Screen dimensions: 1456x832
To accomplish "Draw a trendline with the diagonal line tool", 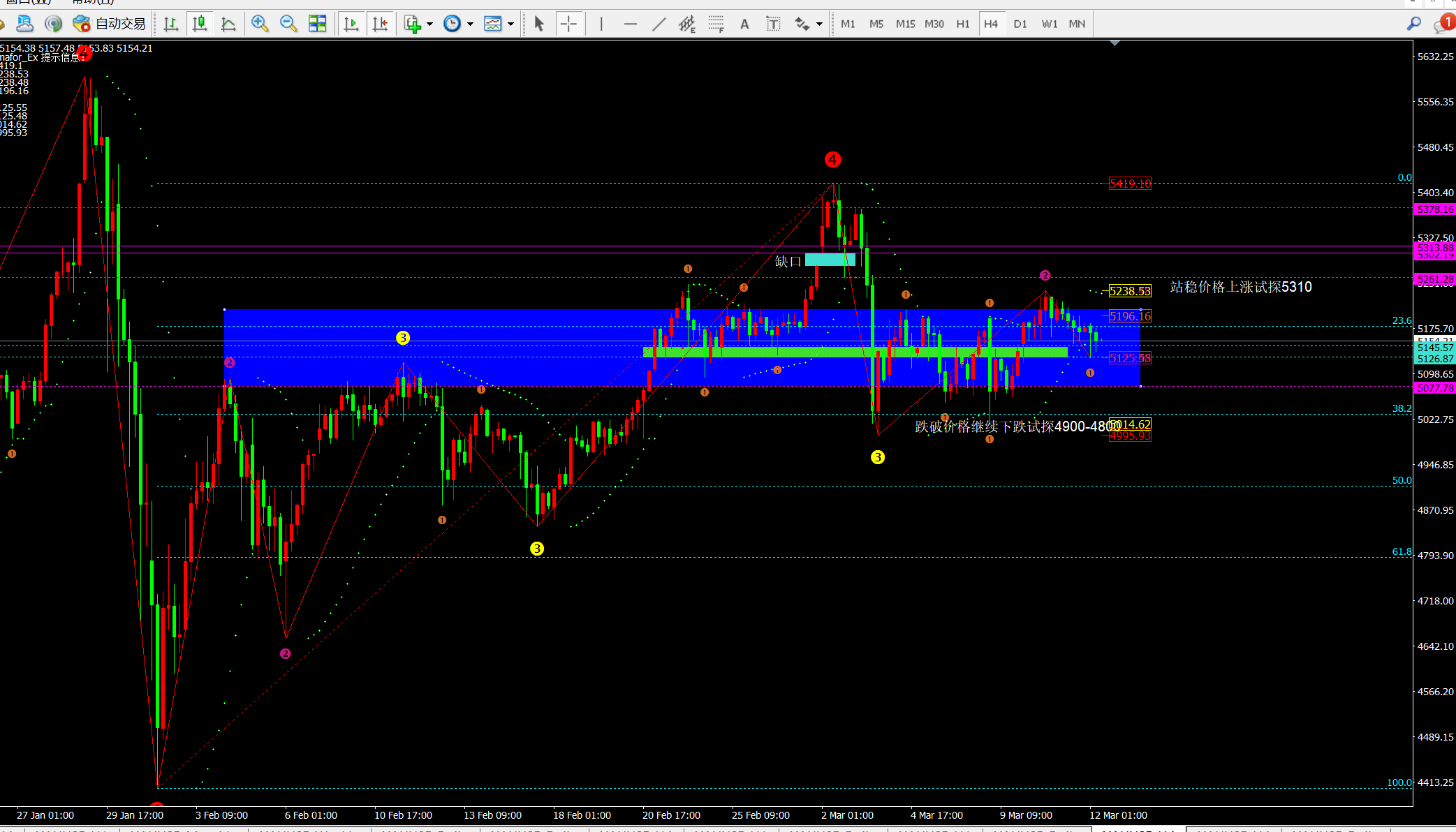I will pyautogui.click(x=659, y=24).
